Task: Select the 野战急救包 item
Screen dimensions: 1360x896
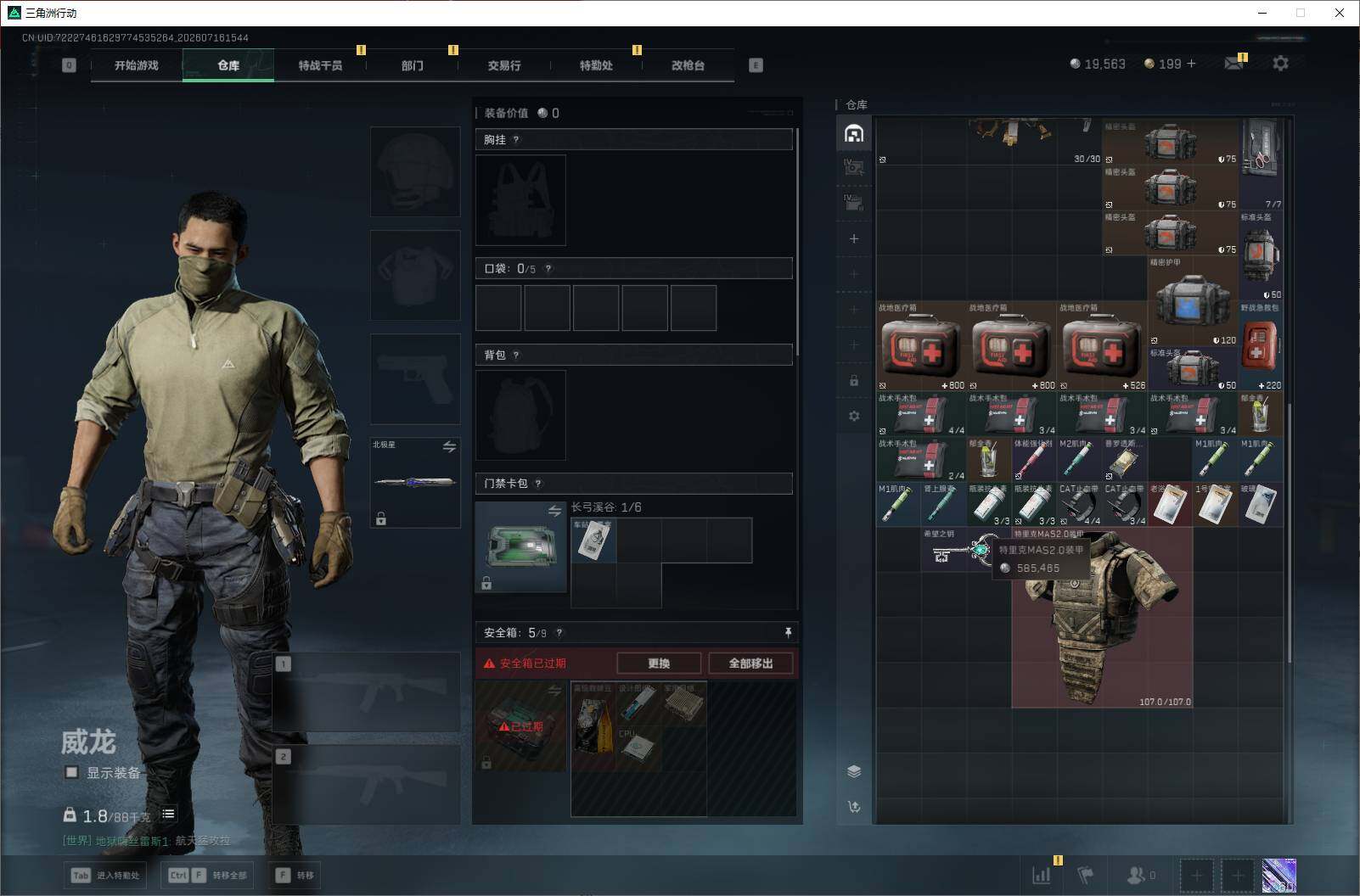Action: [1261, 347]
